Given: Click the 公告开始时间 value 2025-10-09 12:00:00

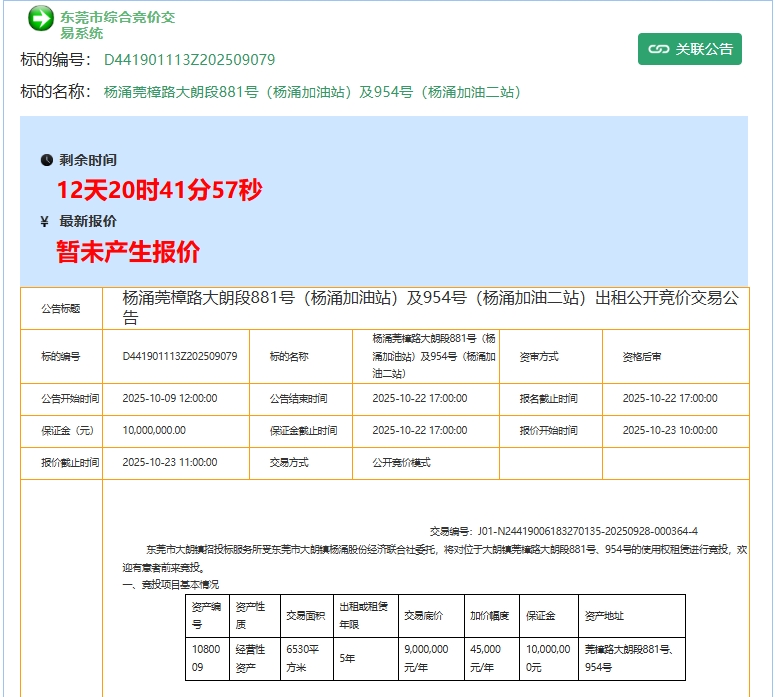Looking at the screenshot, I should (x=169, y=398).
